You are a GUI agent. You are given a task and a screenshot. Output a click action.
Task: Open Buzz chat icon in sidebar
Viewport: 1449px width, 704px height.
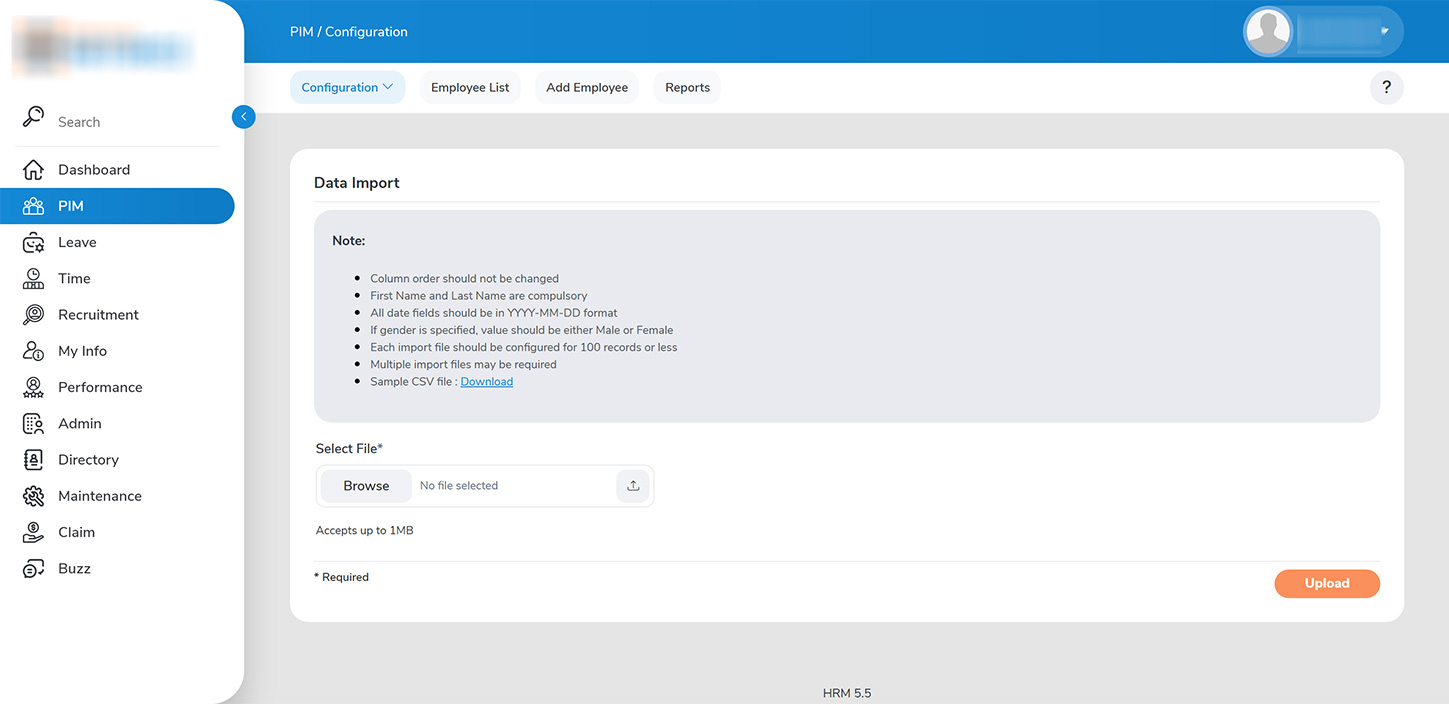(33, 569)
